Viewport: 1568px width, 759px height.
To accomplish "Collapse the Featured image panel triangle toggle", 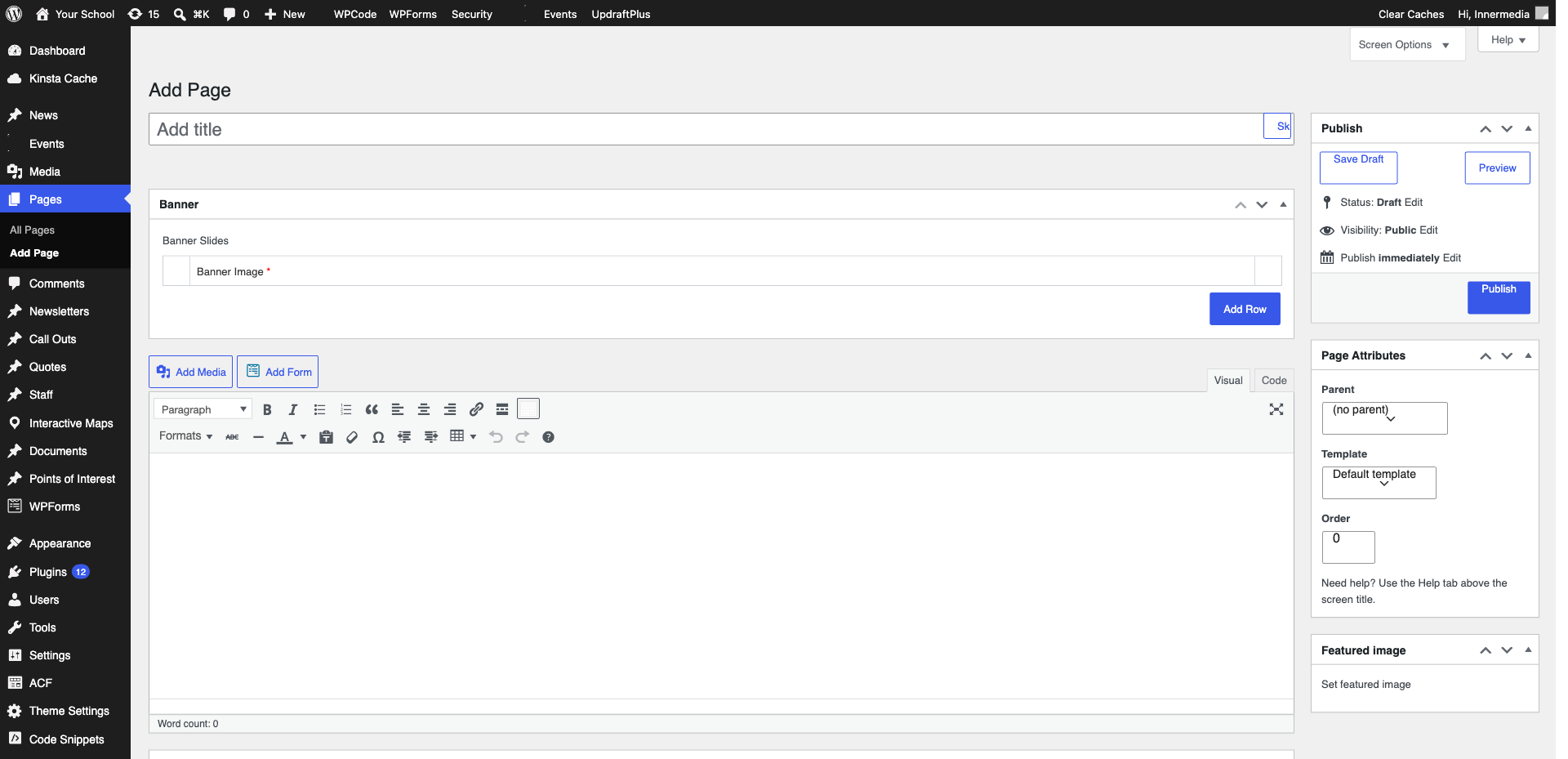I will (1528, 650).
